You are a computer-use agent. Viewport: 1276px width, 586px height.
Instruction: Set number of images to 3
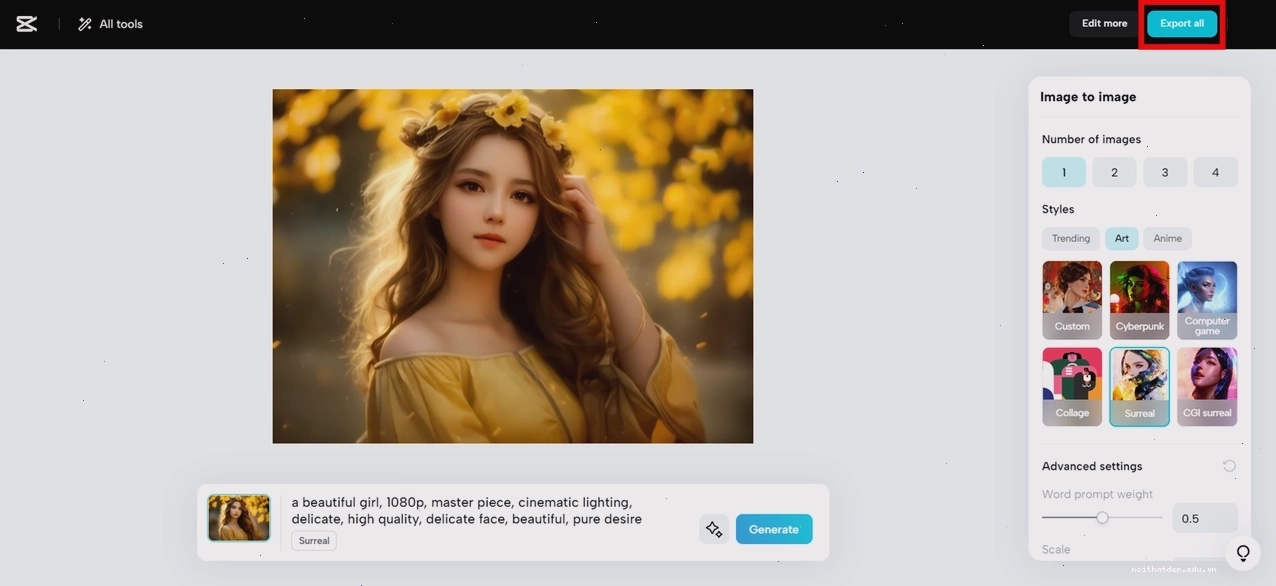(x=1165, y=172)
